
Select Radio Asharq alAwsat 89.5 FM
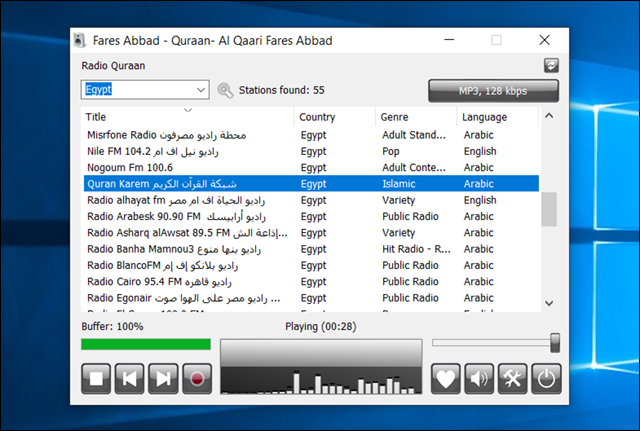tap(311, 233)
